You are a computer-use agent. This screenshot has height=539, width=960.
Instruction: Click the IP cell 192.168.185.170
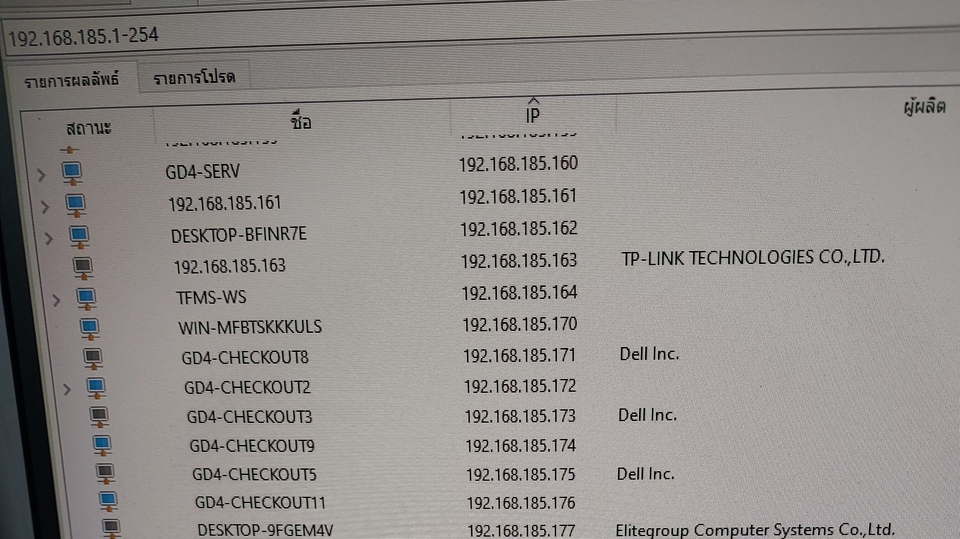[520, 324]
